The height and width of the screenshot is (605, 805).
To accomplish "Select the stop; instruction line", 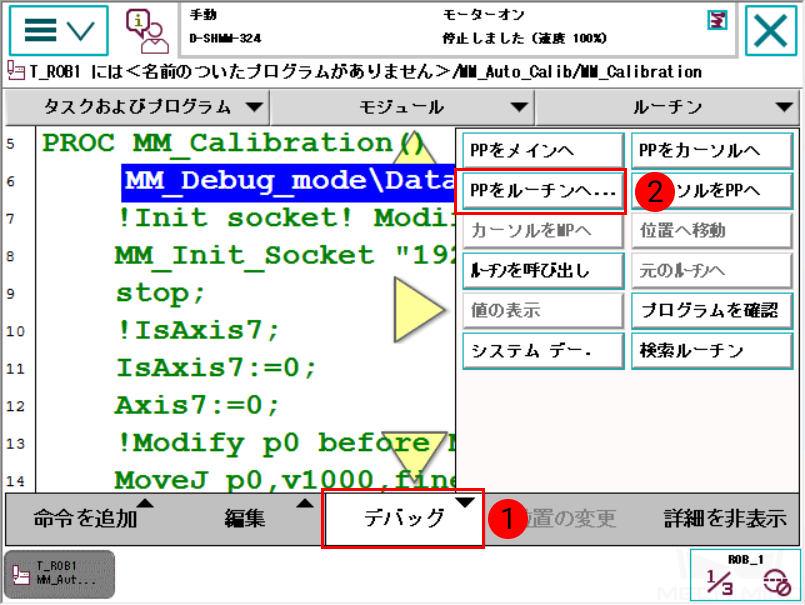I will click(160, 293).
